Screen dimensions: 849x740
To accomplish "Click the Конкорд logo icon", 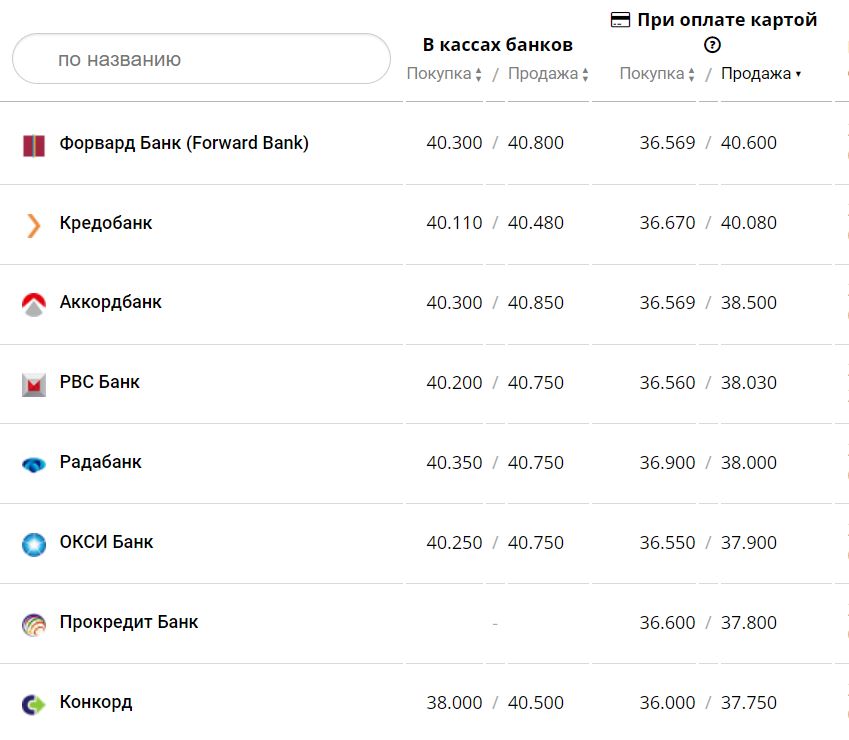I will point(34,705).
